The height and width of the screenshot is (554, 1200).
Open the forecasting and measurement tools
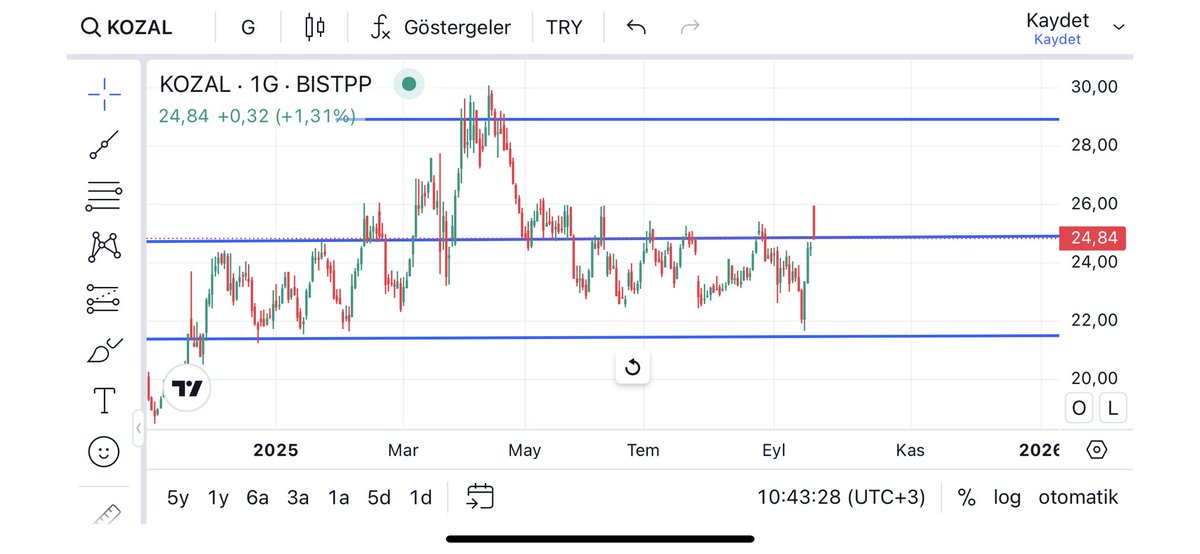104,298
